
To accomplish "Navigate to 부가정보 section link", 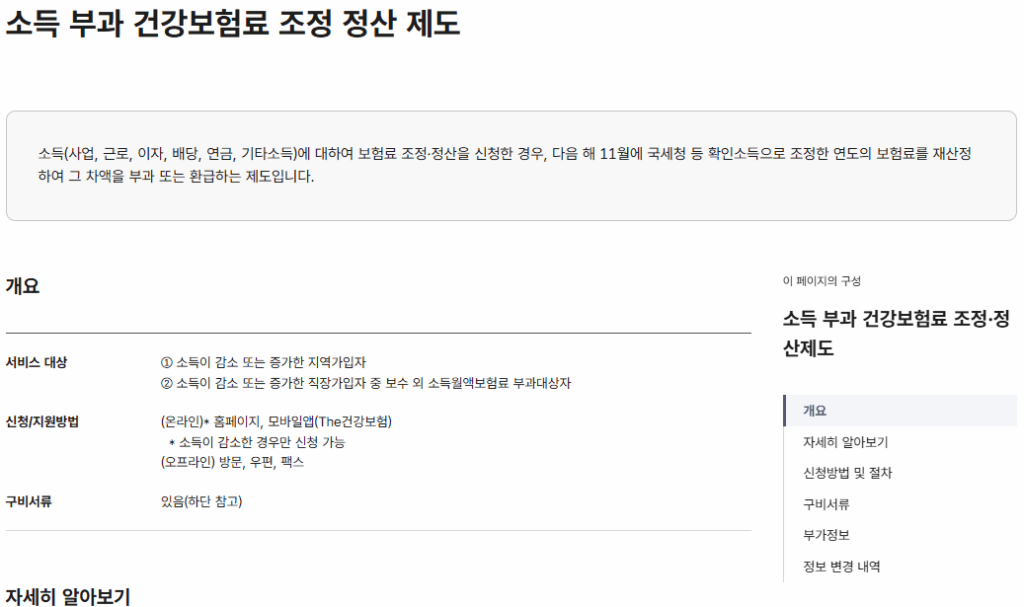I will (826, 535).
